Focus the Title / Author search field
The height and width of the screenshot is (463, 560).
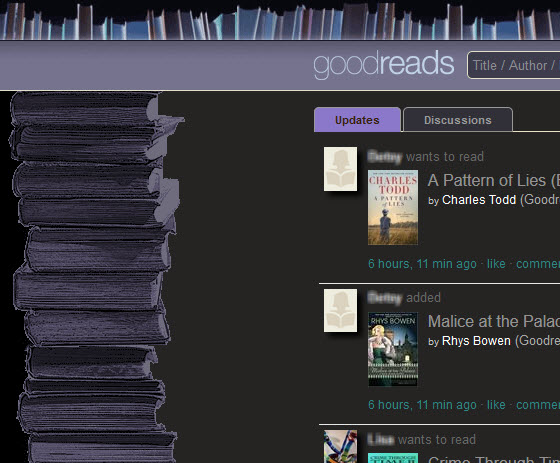click(x=514, y=65)
